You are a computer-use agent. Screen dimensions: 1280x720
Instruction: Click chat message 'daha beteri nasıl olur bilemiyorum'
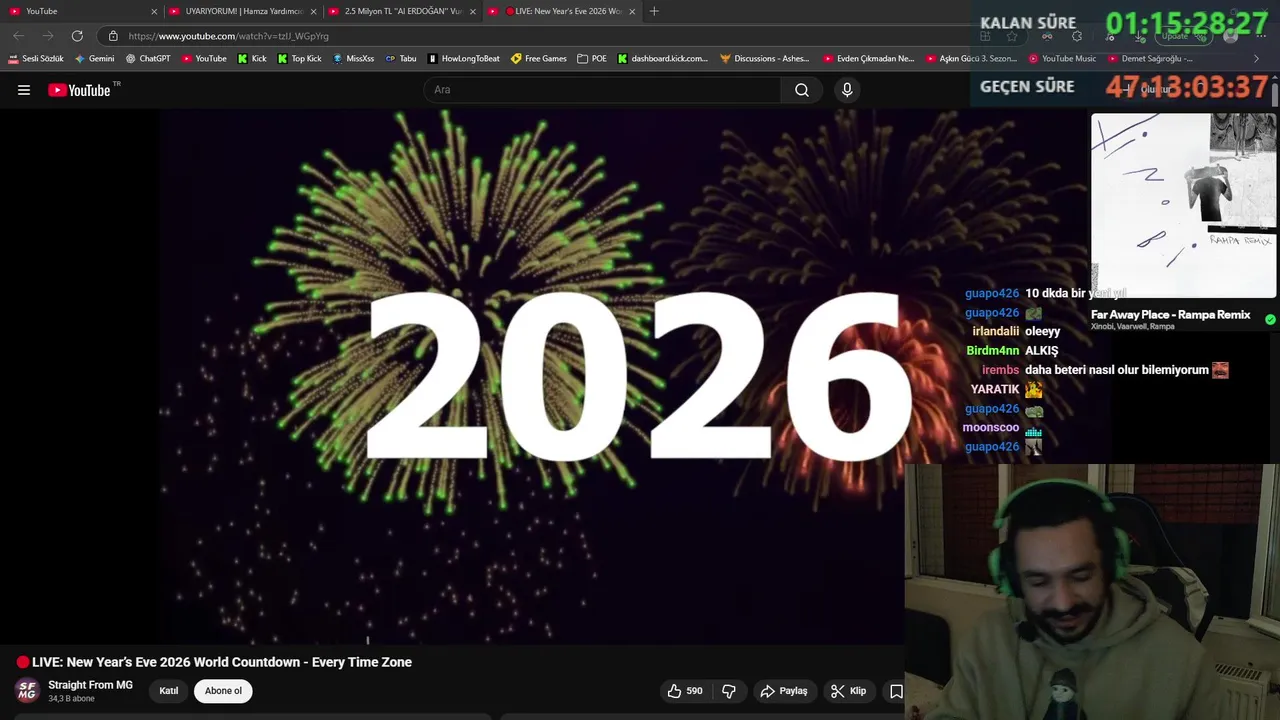pyautogui.click(x=1117, y=370)
